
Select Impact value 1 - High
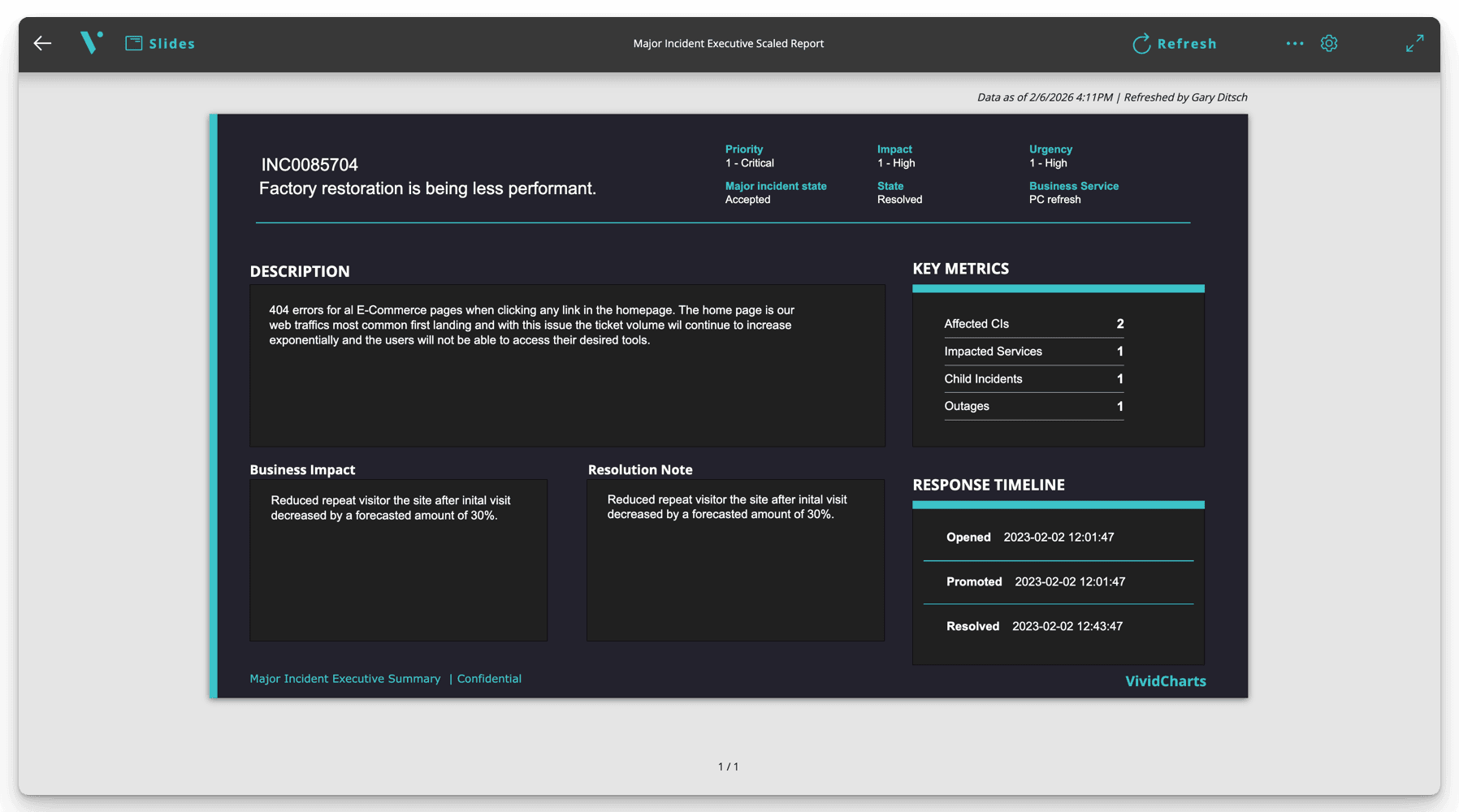point(896,163)
